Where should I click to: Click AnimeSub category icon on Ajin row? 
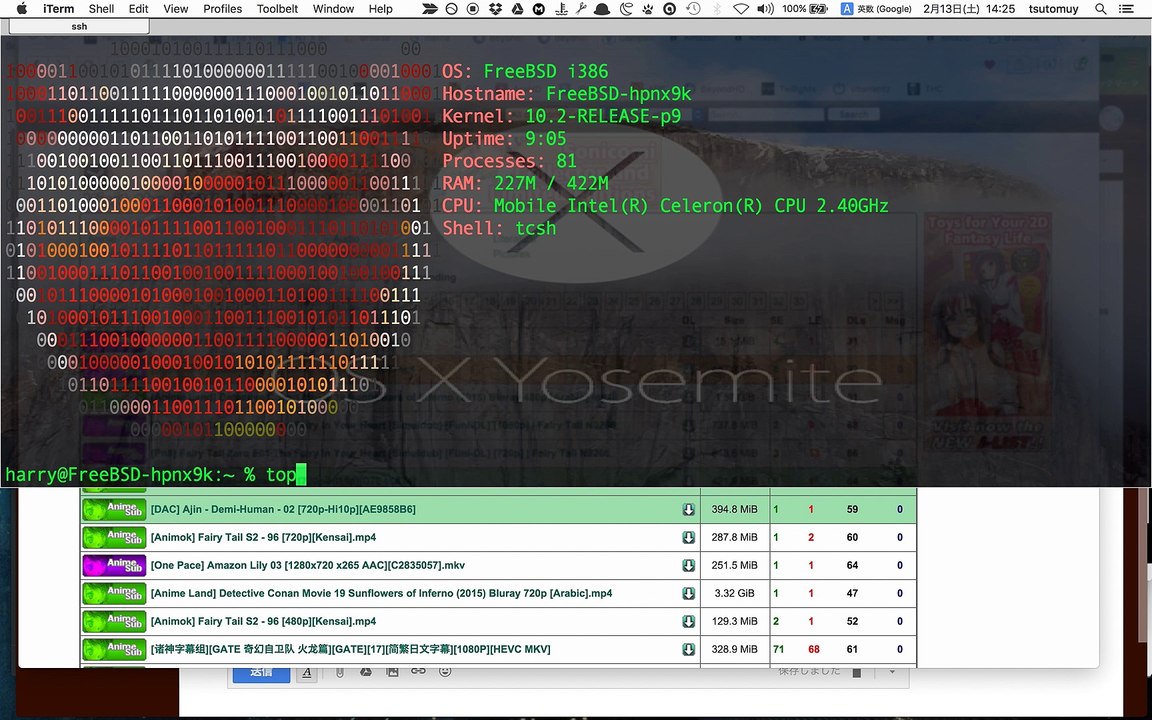click(x=114, y=509)
